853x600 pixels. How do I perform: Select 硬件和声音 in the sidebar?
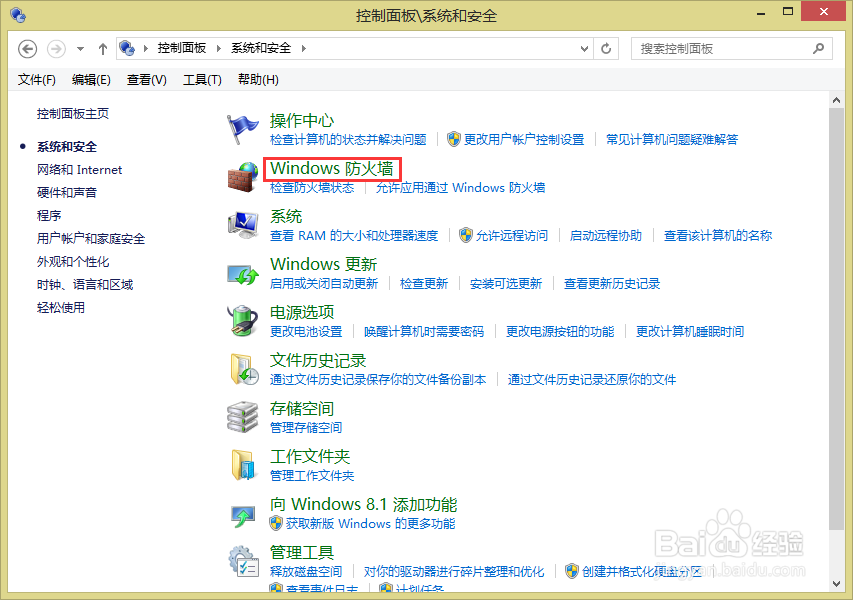(x=67, y=193)
